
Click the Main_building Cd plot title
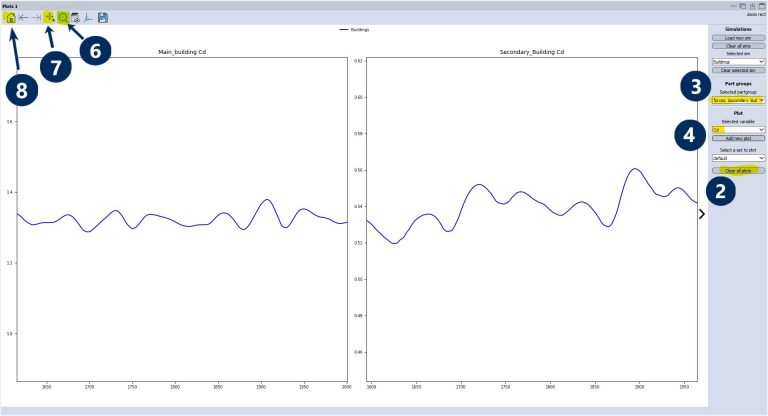[x=182, y=52]
